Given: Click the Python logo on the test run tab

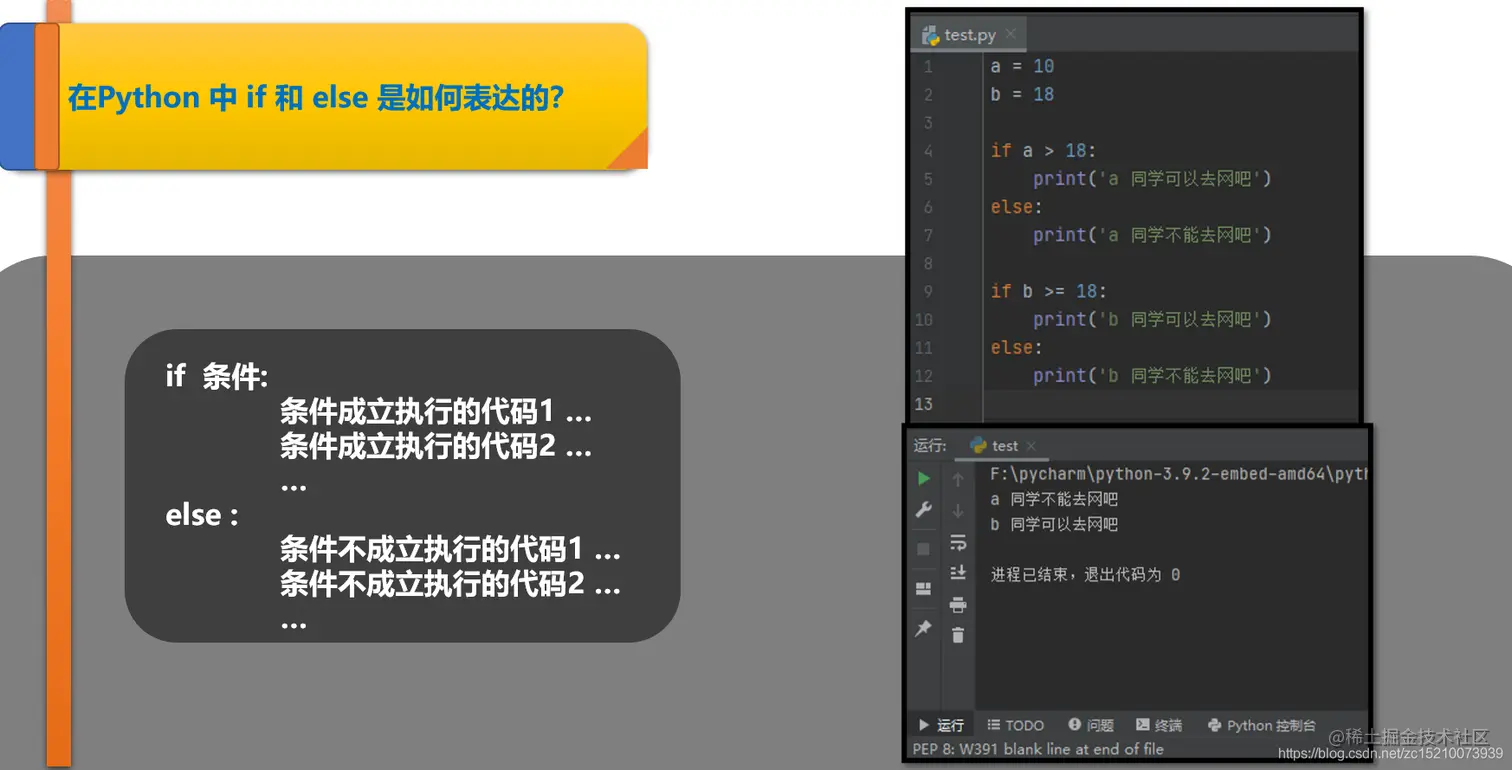Looking at the screenshot, I should 978,445.
